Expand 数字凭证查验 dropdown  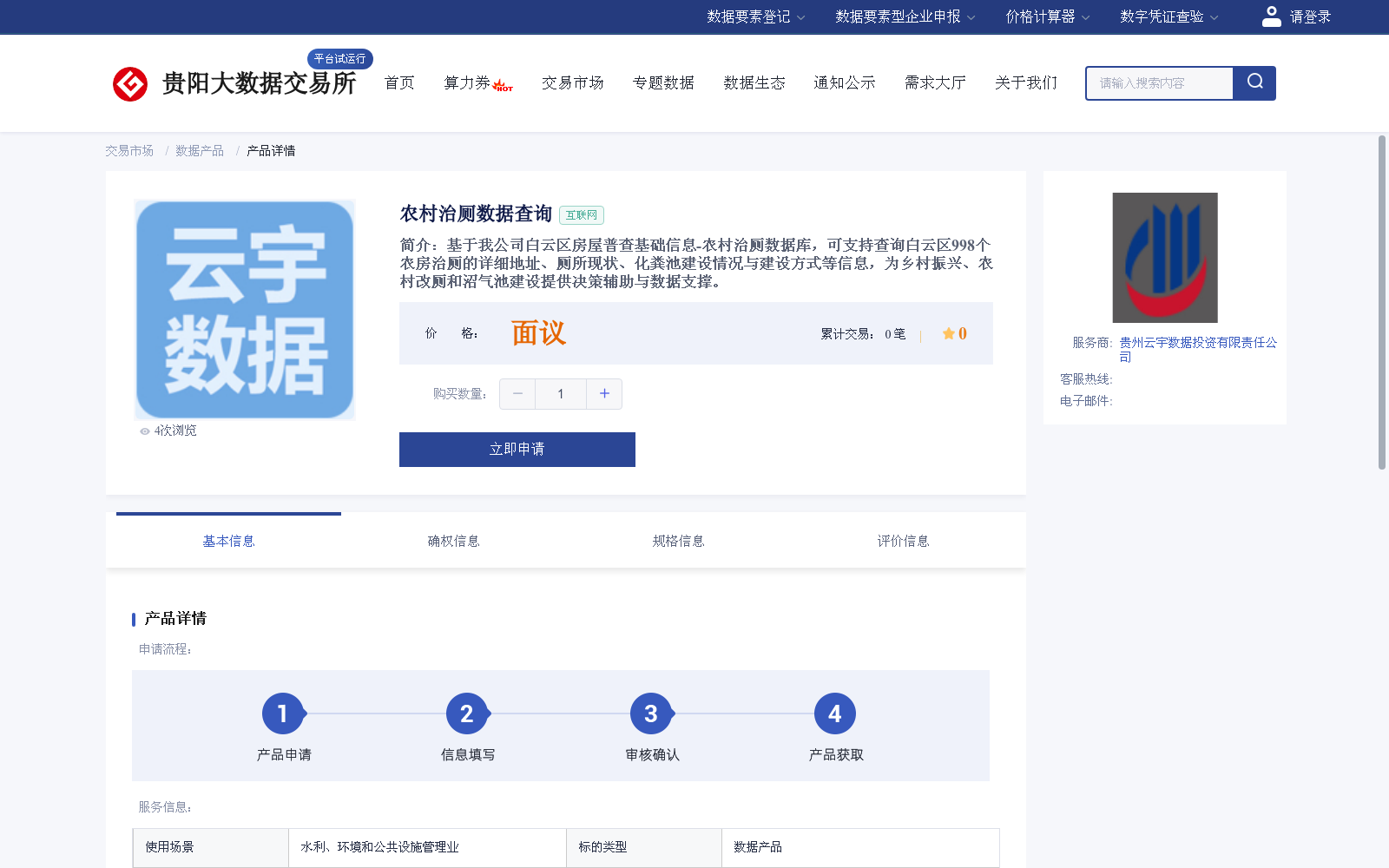point(1169,16)
